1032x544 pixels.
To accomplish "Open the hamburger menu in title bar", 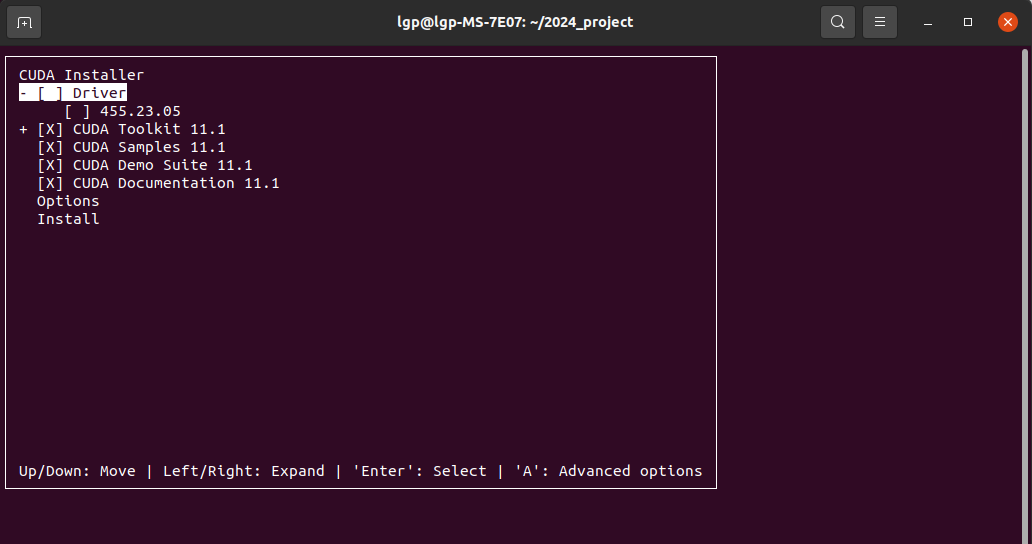I will (x=880, y=22).
